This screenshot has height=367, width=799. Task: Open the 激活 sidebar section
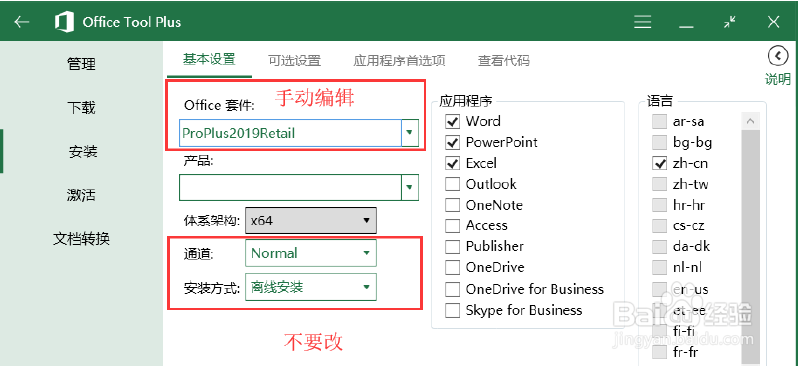pyautogui.click(x=82, y=195)
